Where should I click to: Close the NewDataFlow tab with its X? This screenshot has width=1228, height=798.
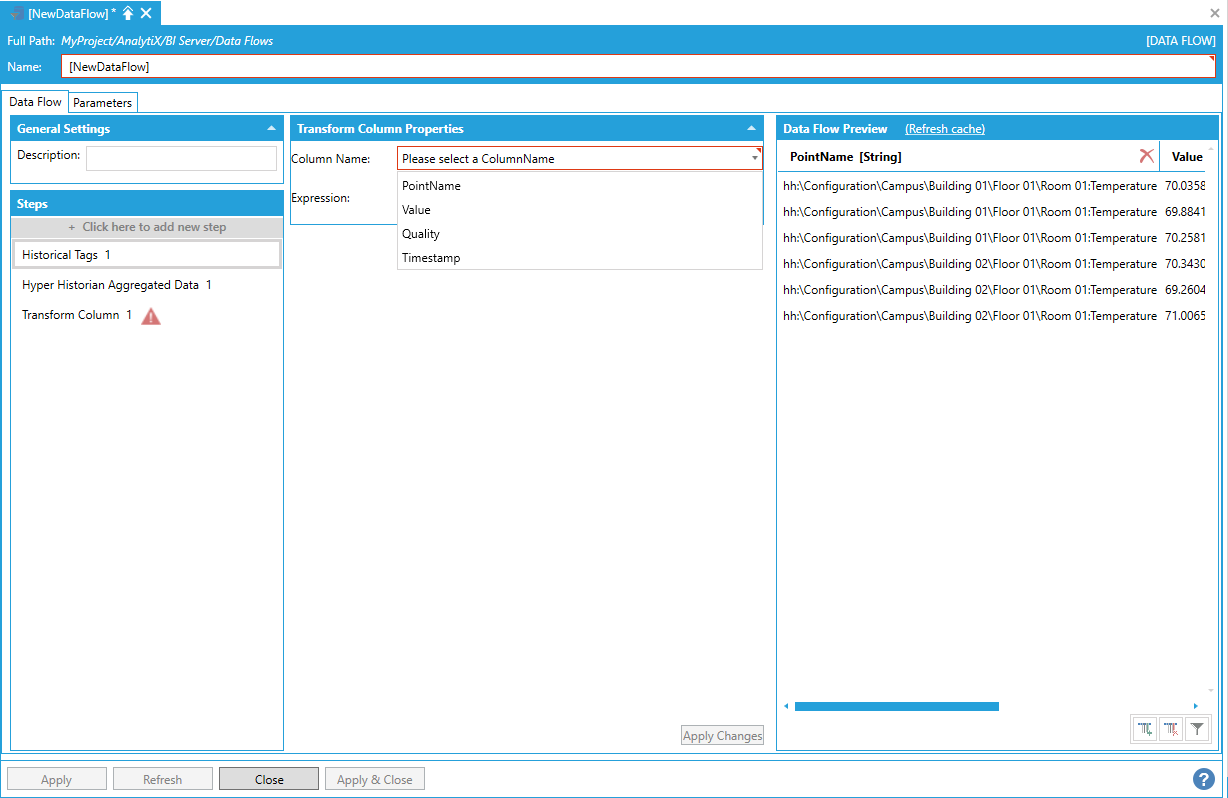(146, 13)
